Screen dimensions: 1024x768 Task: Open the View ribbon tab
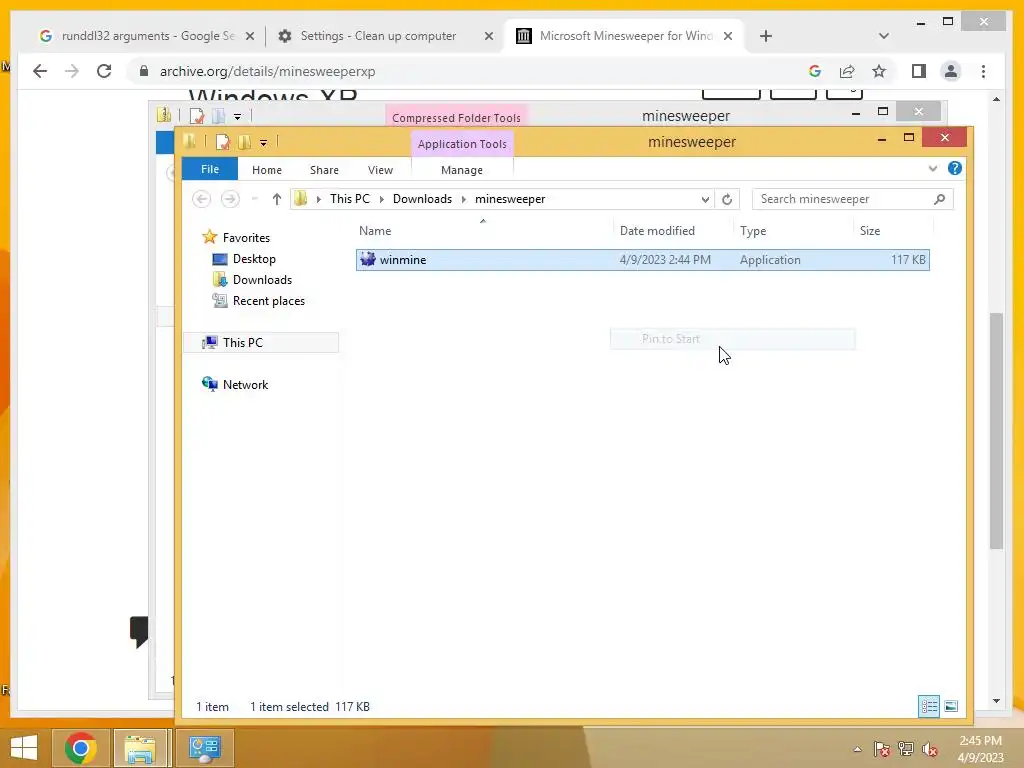click(x=380, y=170)
